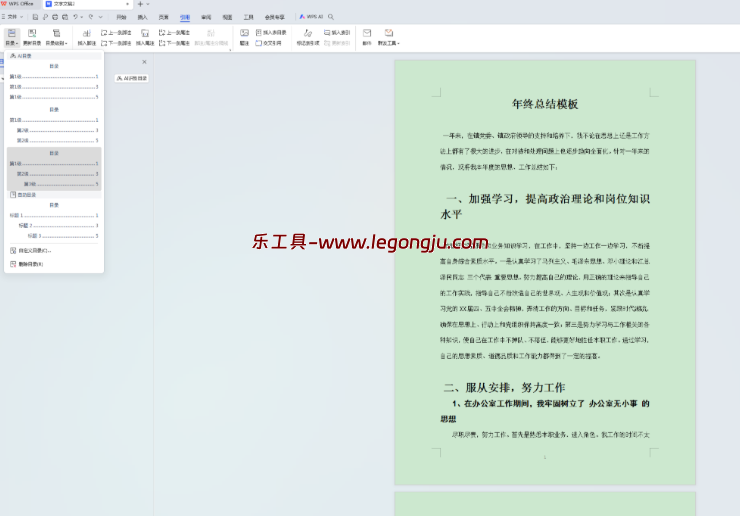Choose the first TOC preview with only level-1 entries
740x516 pixels.
(54, 82)
